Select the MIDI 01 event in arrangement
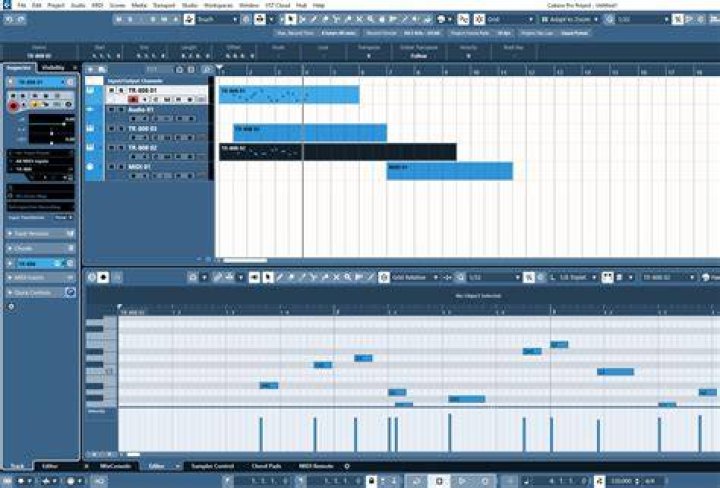720x488 pixels. click(x=450, y=171)
